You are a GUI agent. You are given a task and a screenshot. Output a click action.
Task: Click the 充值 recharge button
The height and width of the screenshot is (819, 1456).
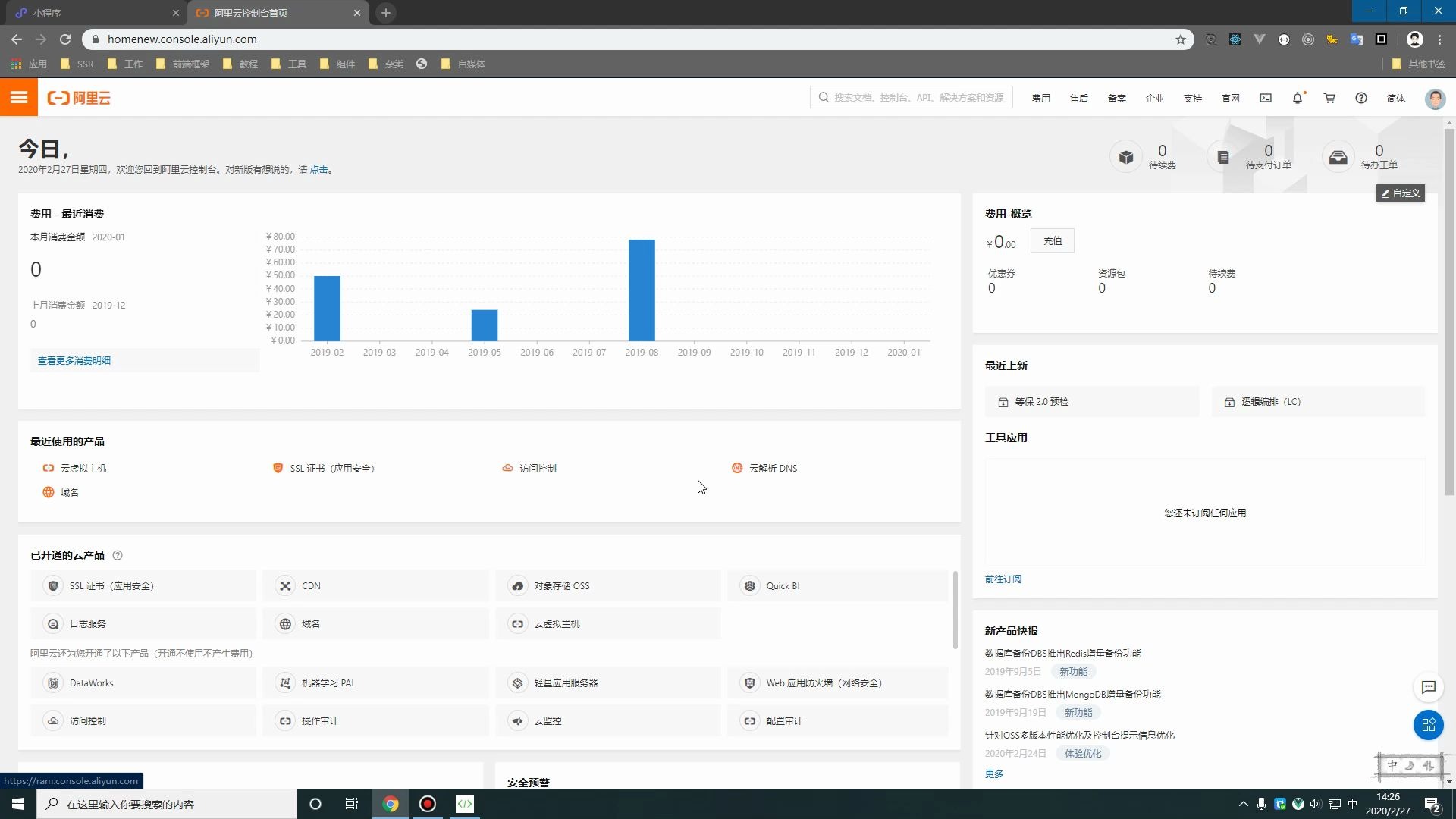(x=1053, y=241)
